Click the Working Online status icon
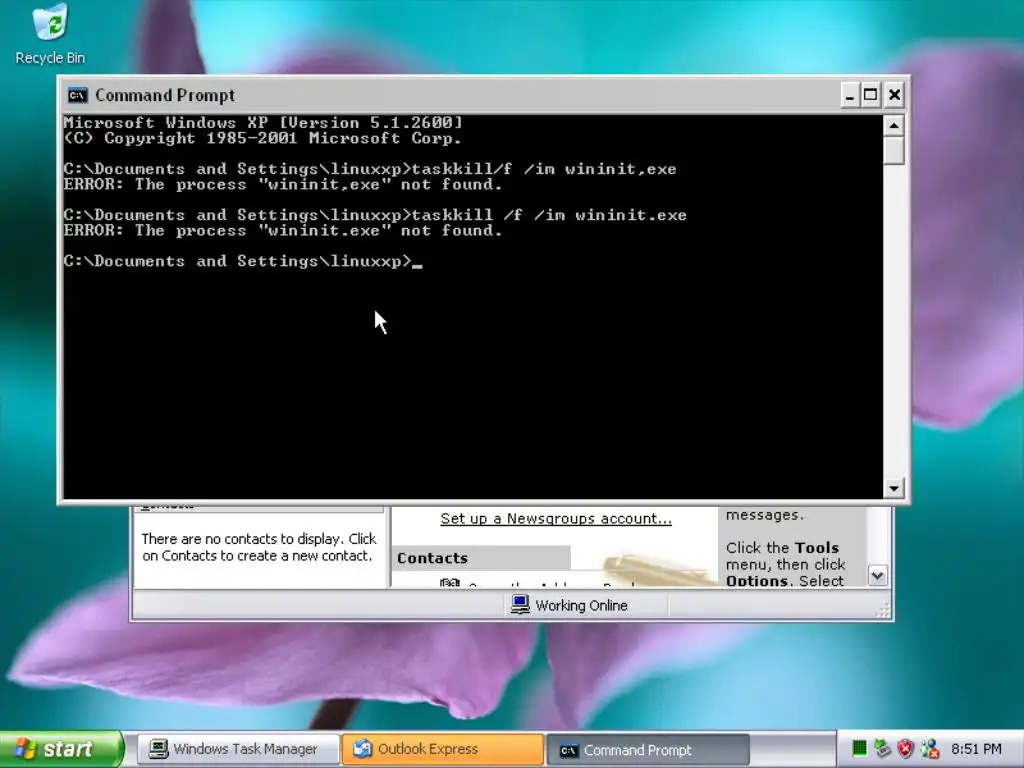1024x768 pixels. [x=520, y=605]
